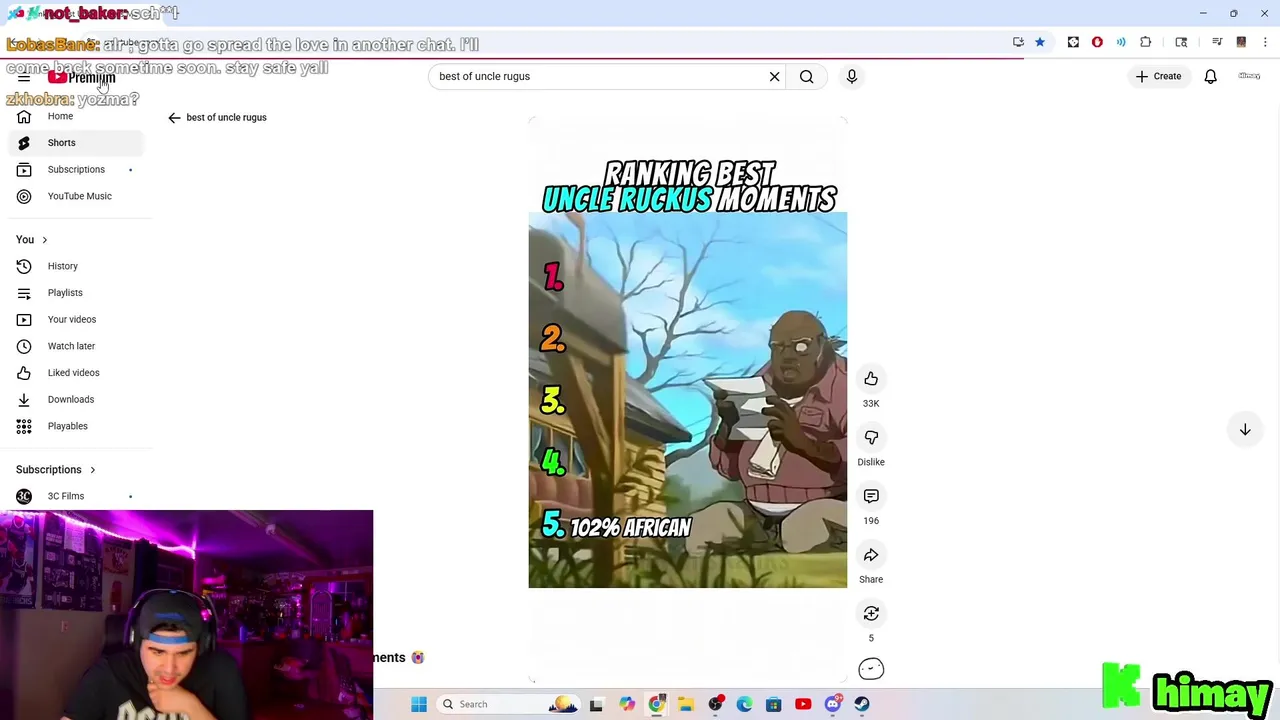Open the YouTube account avatar menu
This screenshot has width=1280, height=720.
[1249, 76]
